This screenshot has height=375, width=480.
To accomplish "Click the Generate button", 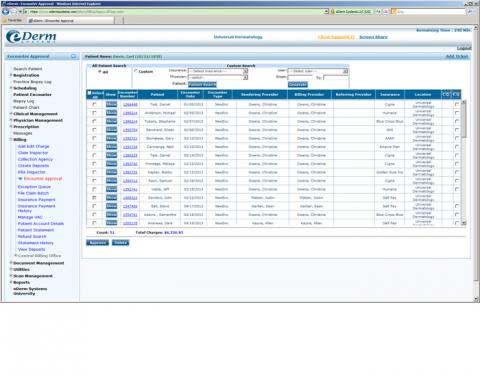I will coord(298,84).
